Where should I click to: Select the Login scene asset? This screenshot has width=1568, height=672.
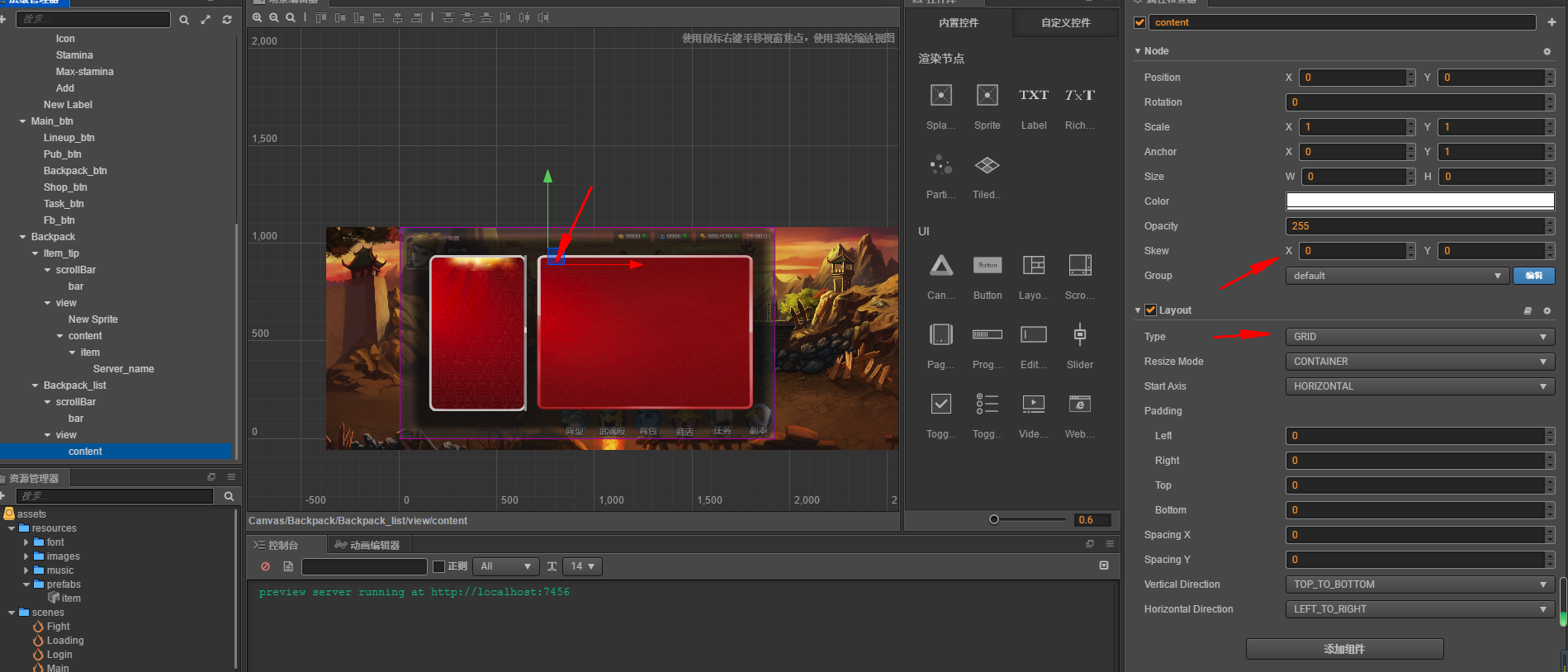[x=59, y=655]
